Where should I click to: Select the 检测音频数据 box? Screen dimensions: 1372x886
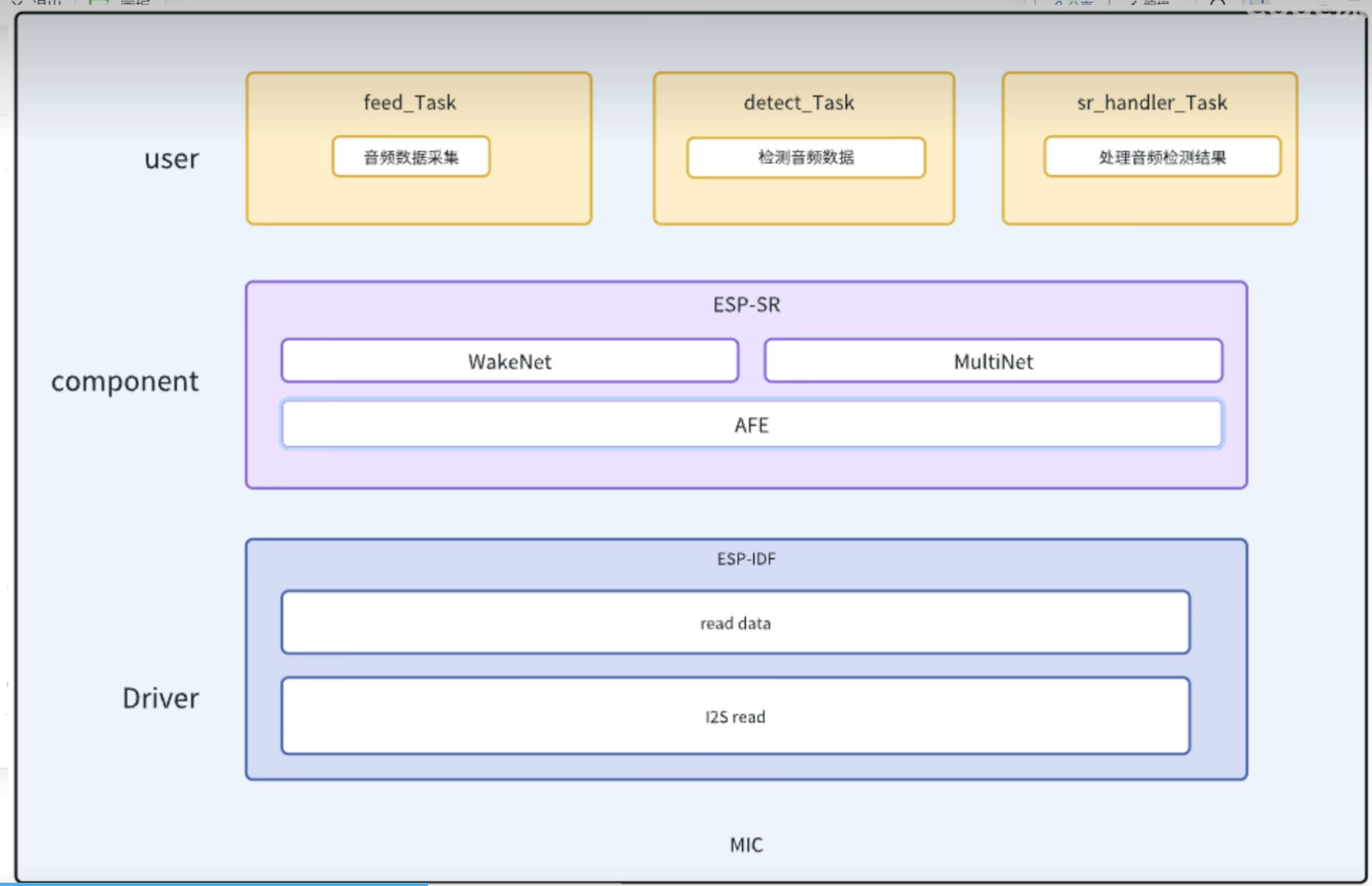(x=806, y=158)
